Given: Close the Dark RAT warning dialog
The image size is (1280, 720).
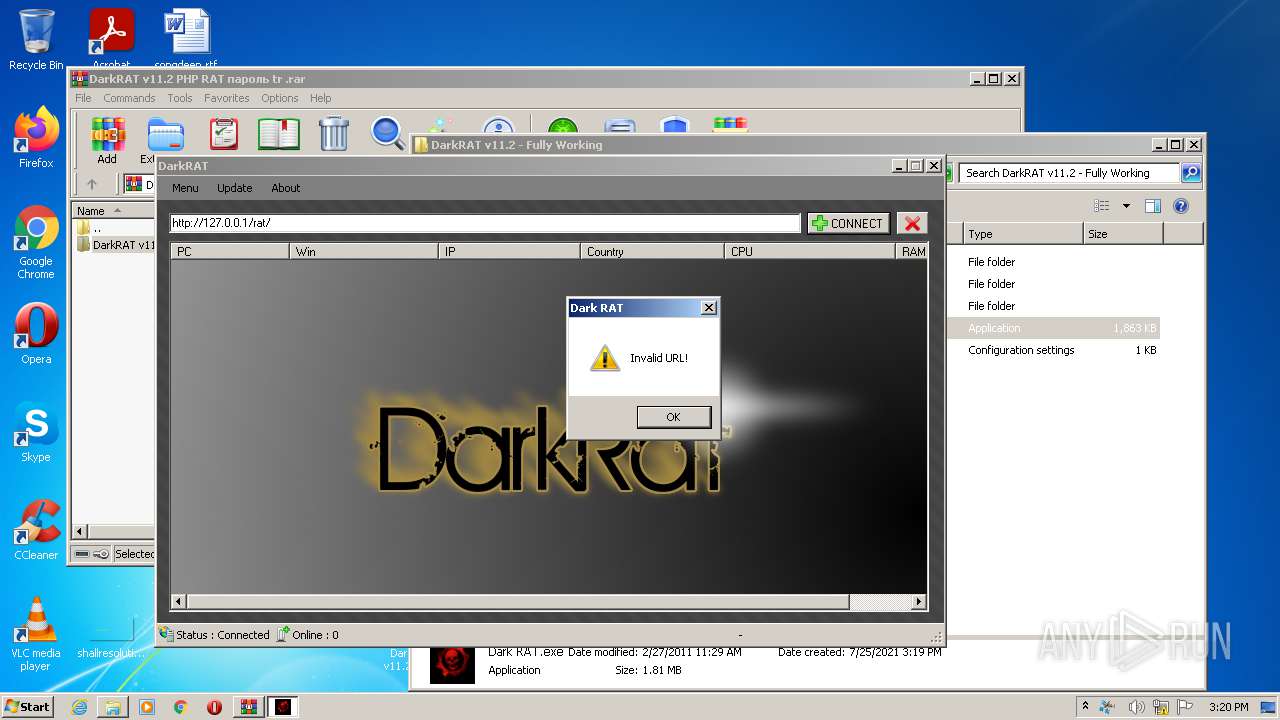Looking at the screenshot, I should pyautogui.click(x=709, y=308).
